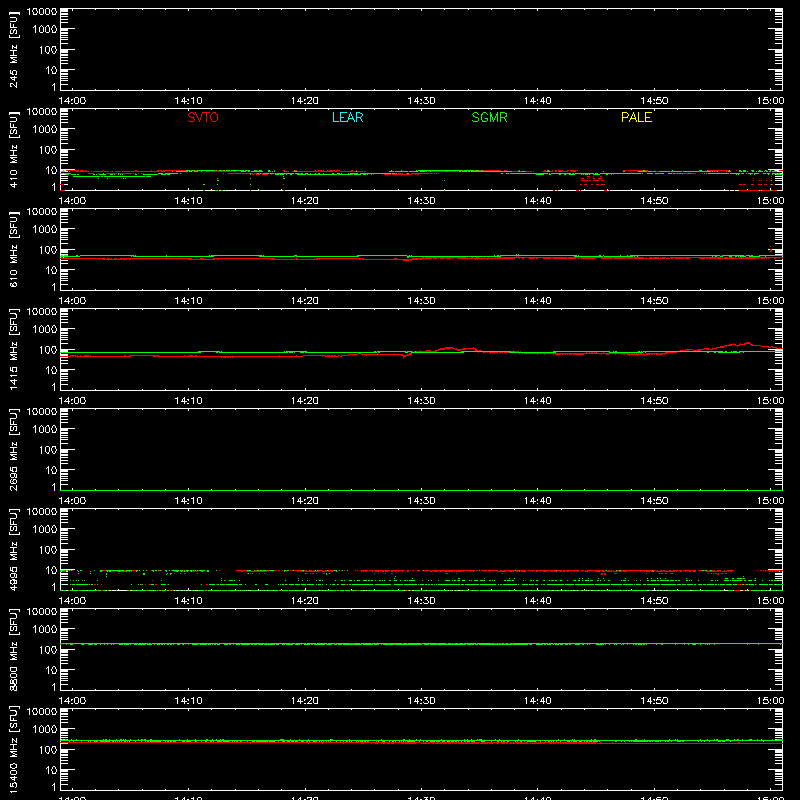Click the 14:30 time label of the 245 MHz plot
This screenshot has width=800, height=800.
point(421,101)
